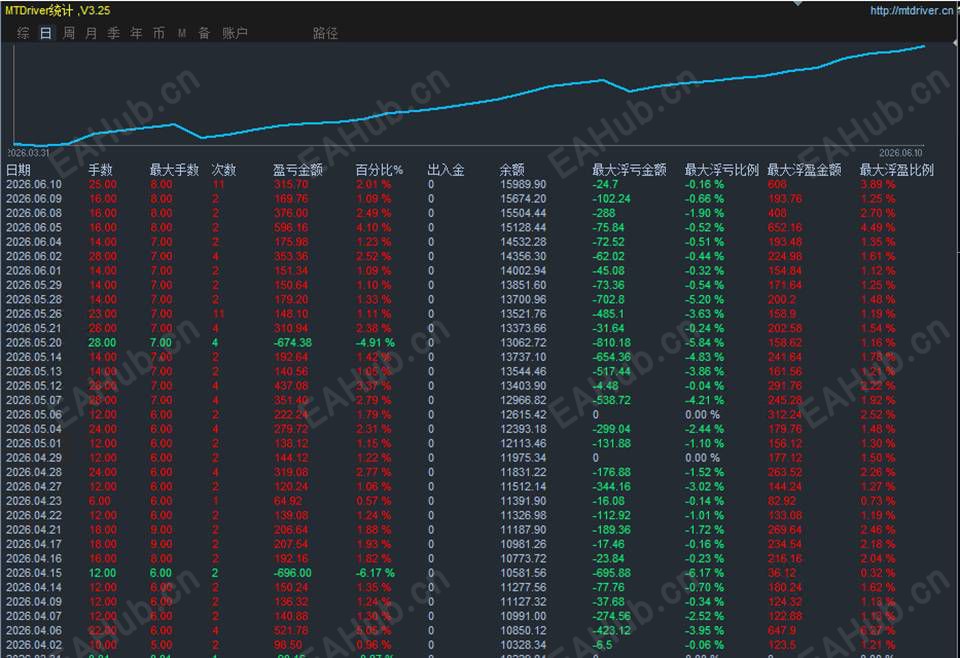This screenshot has width=960, height=658.
Task: Click floating profit ratio 4.49 %
Action: (x=877, y=228)
